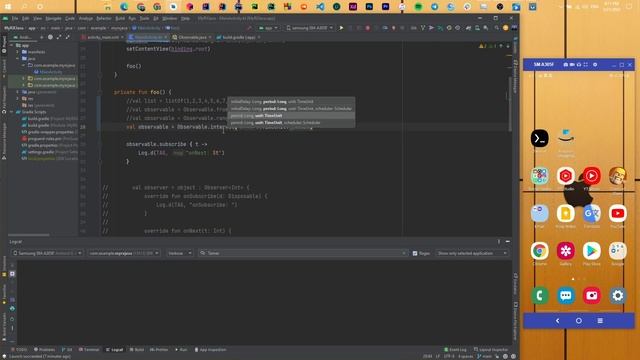
Task: Open the Verbose log level dropdown
Action: pyautogui.click(x=179, y=253)
